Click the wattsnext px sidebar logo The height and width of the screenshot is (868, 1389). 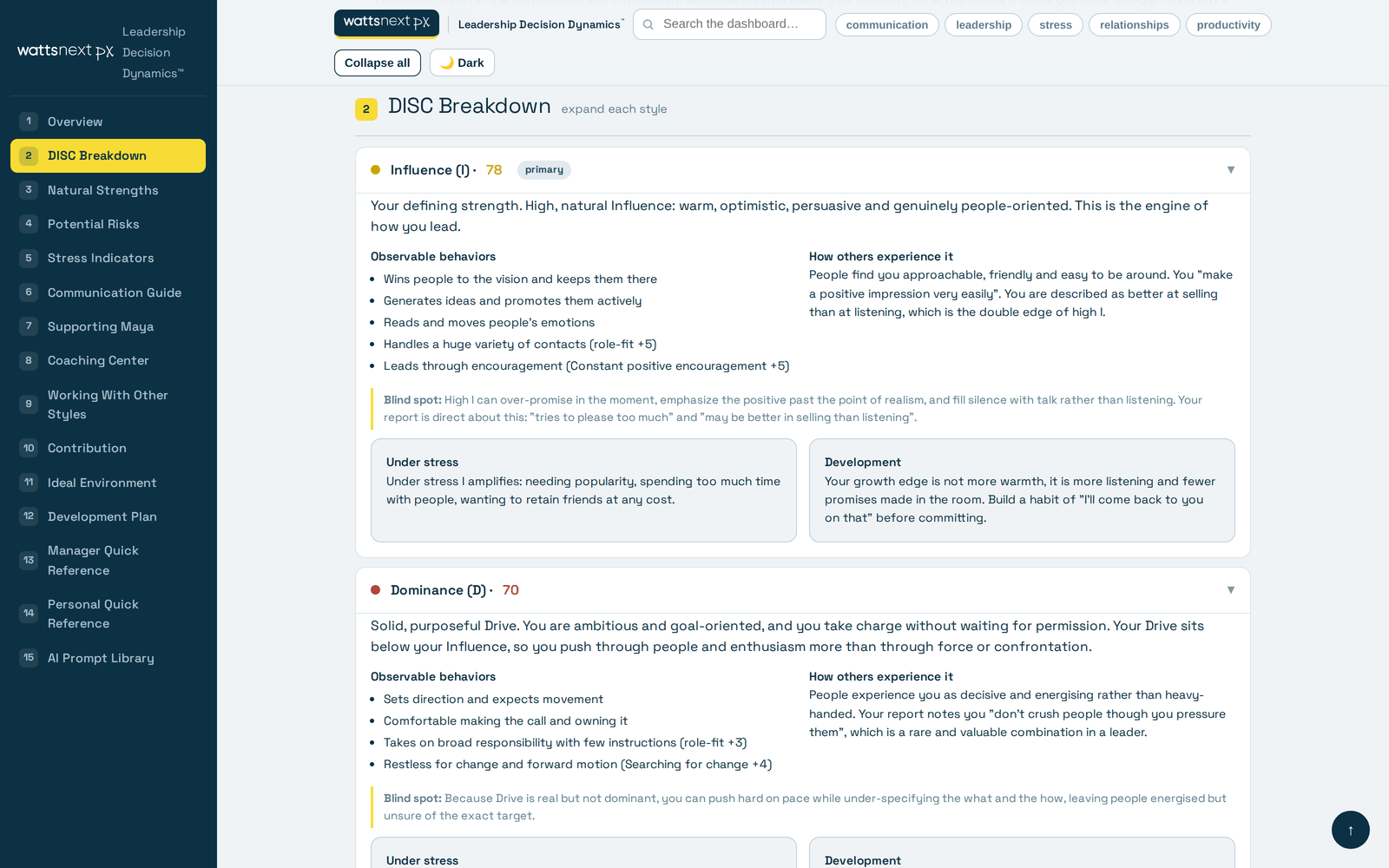pyautogui.click(x=65, y=52)
